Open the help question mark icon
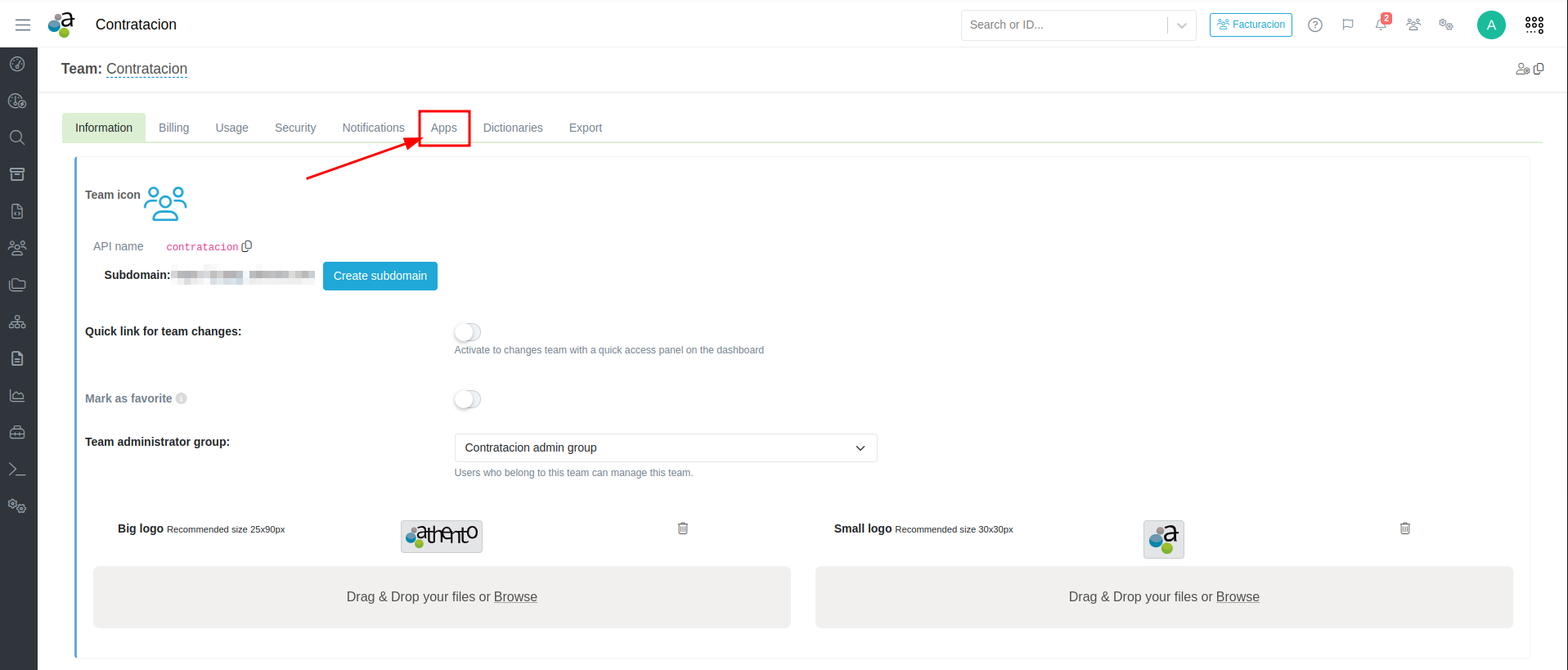The height and width of the screenshot is (670, 1568). pyautogui.click(x=1315, y=25)
